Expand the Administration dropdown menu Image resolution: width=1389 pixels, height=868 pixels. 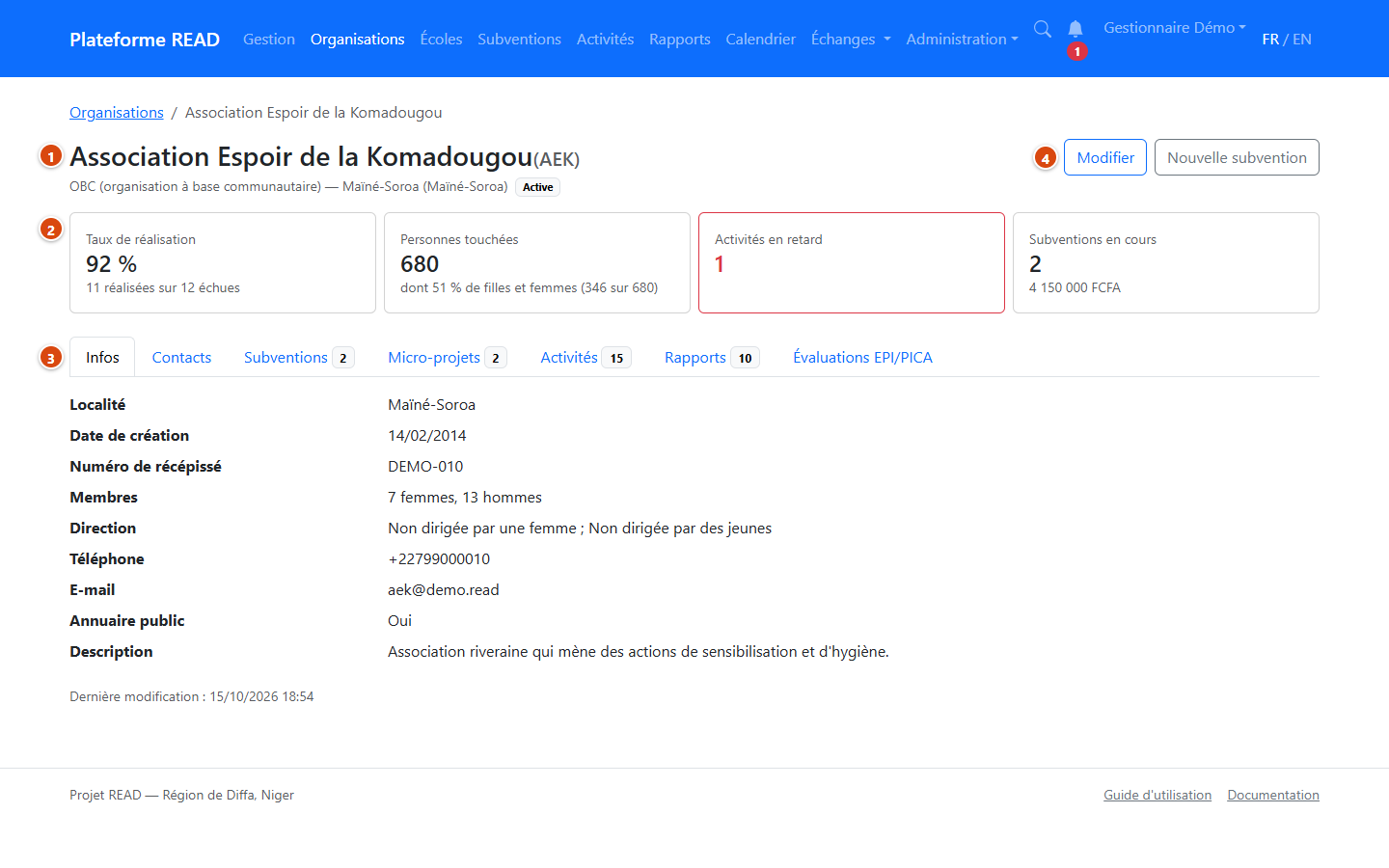[962, 39]
